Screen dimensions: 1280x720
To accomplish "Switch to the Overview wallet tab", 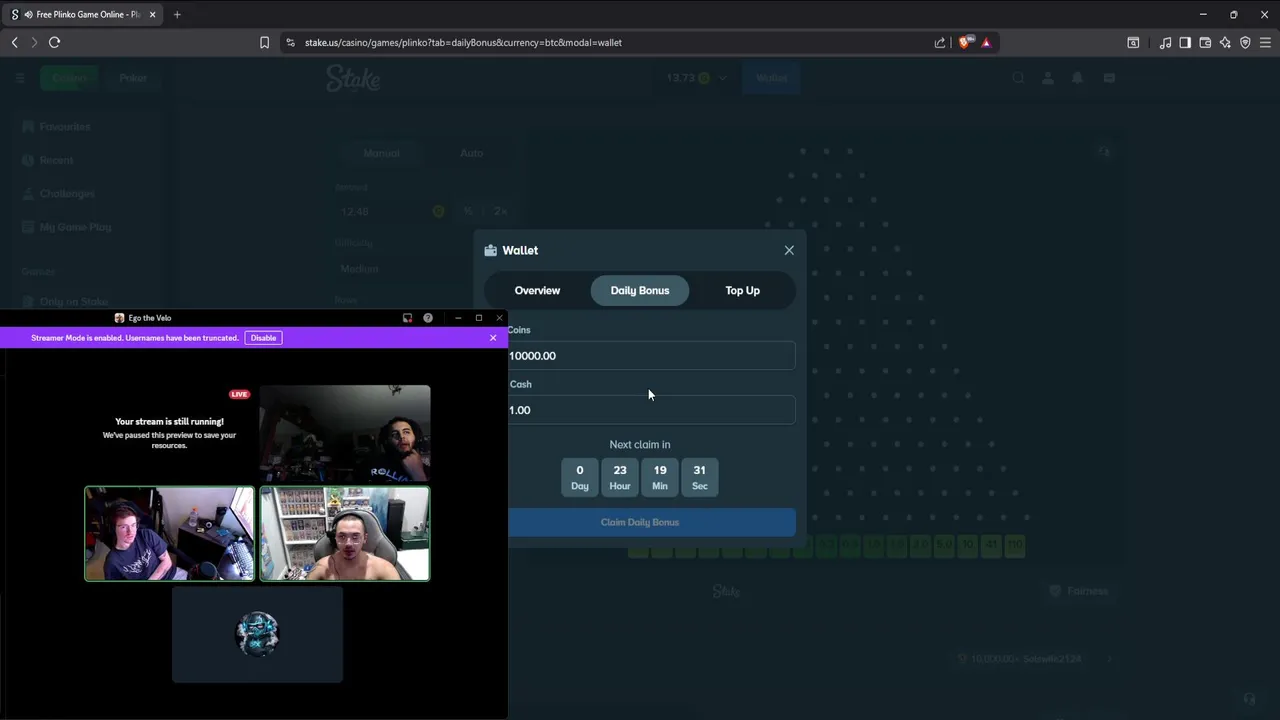I will click(537, 290).
